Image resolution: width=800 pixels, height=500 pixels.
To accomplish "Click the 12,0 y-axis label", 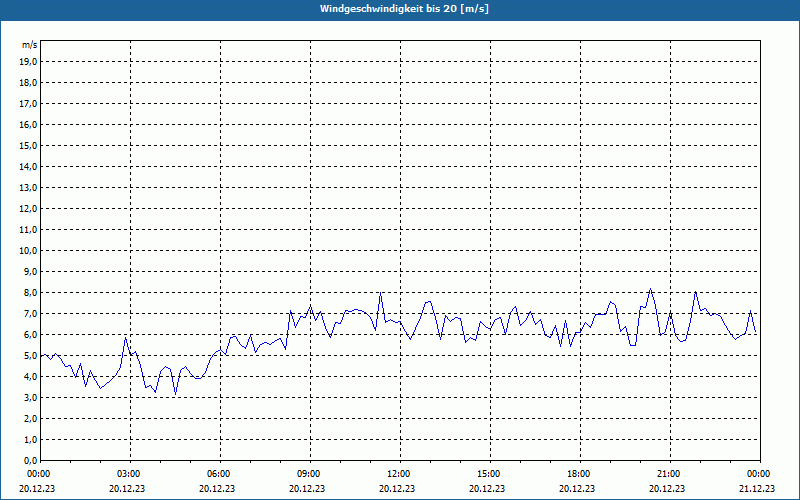I will (x=28, y=209).
